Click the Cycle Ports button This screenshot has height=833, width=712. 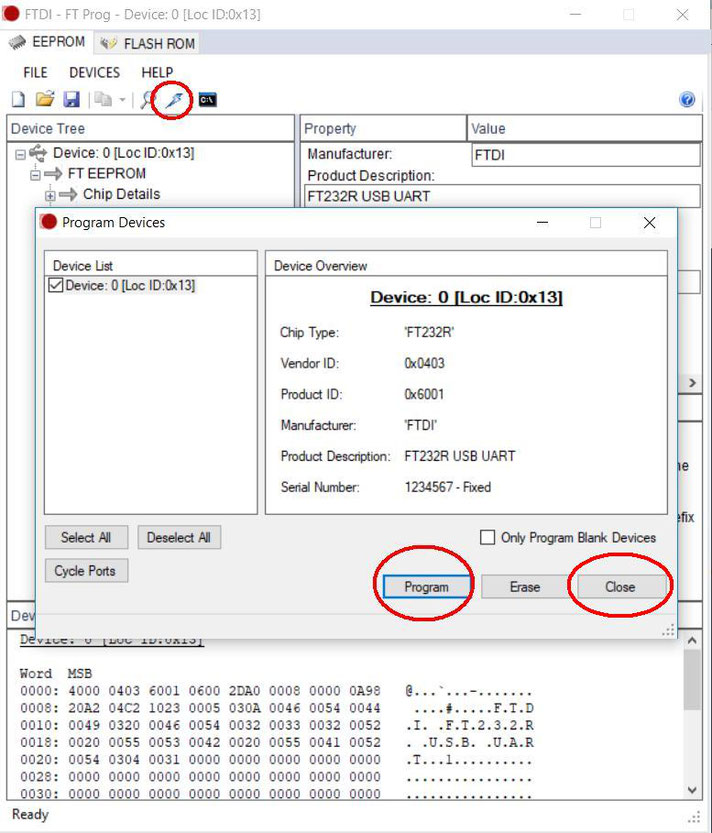click(86, 571)
